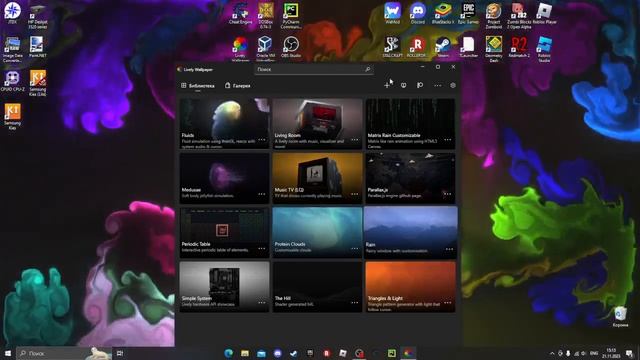
Task: Switch to the Библиотека tab
Action: [x=198, y=86]
